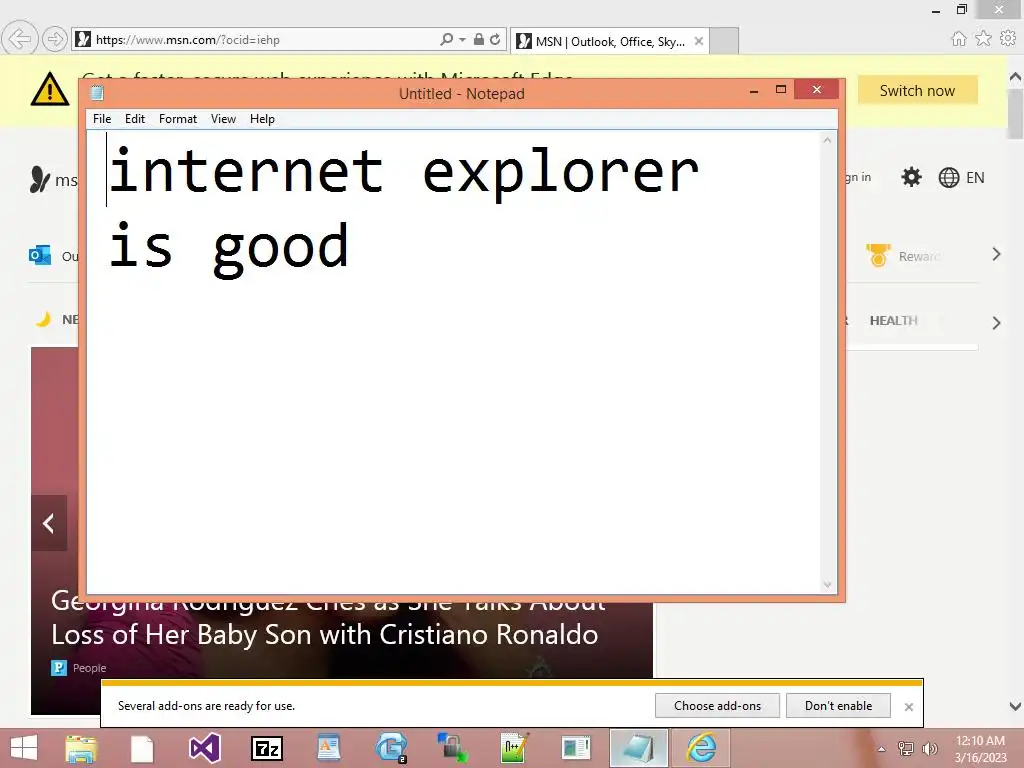Open the Format menu in Notepad
Screen dimensions: 1024x768
click(178, 119)
